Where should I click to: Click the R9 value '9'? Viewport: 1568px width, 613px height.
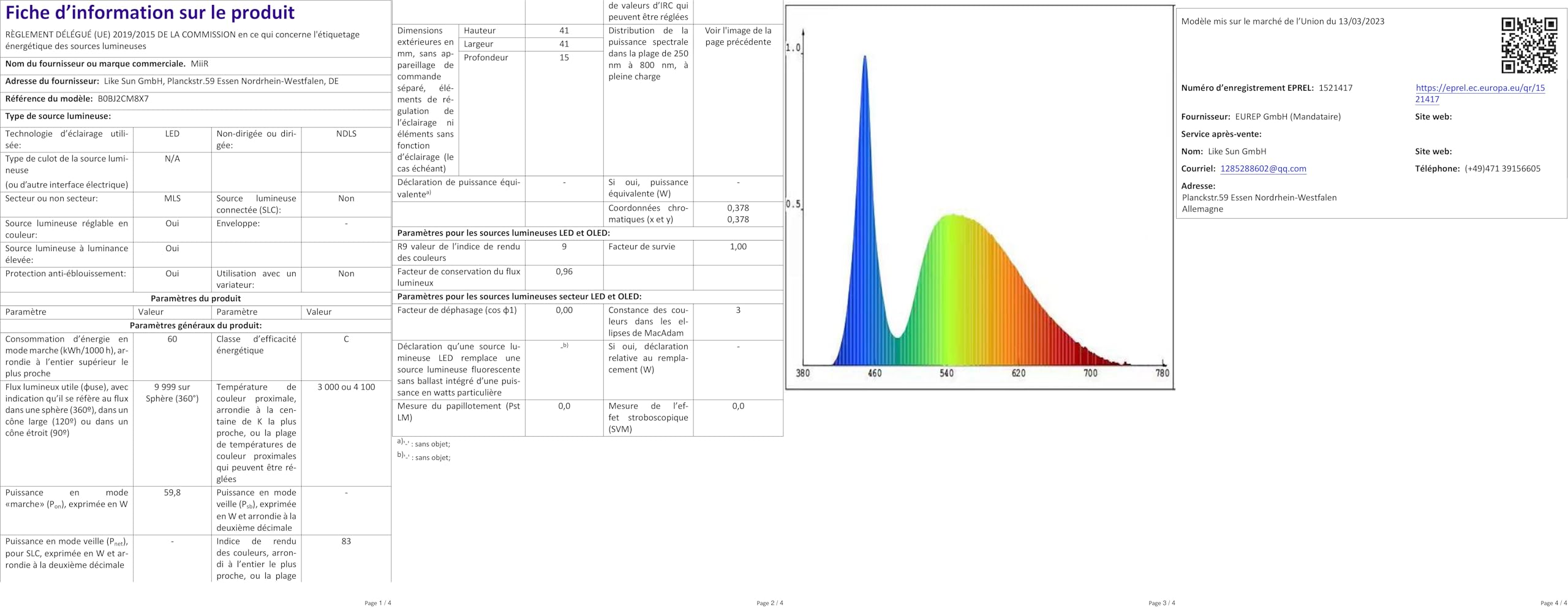564,247
